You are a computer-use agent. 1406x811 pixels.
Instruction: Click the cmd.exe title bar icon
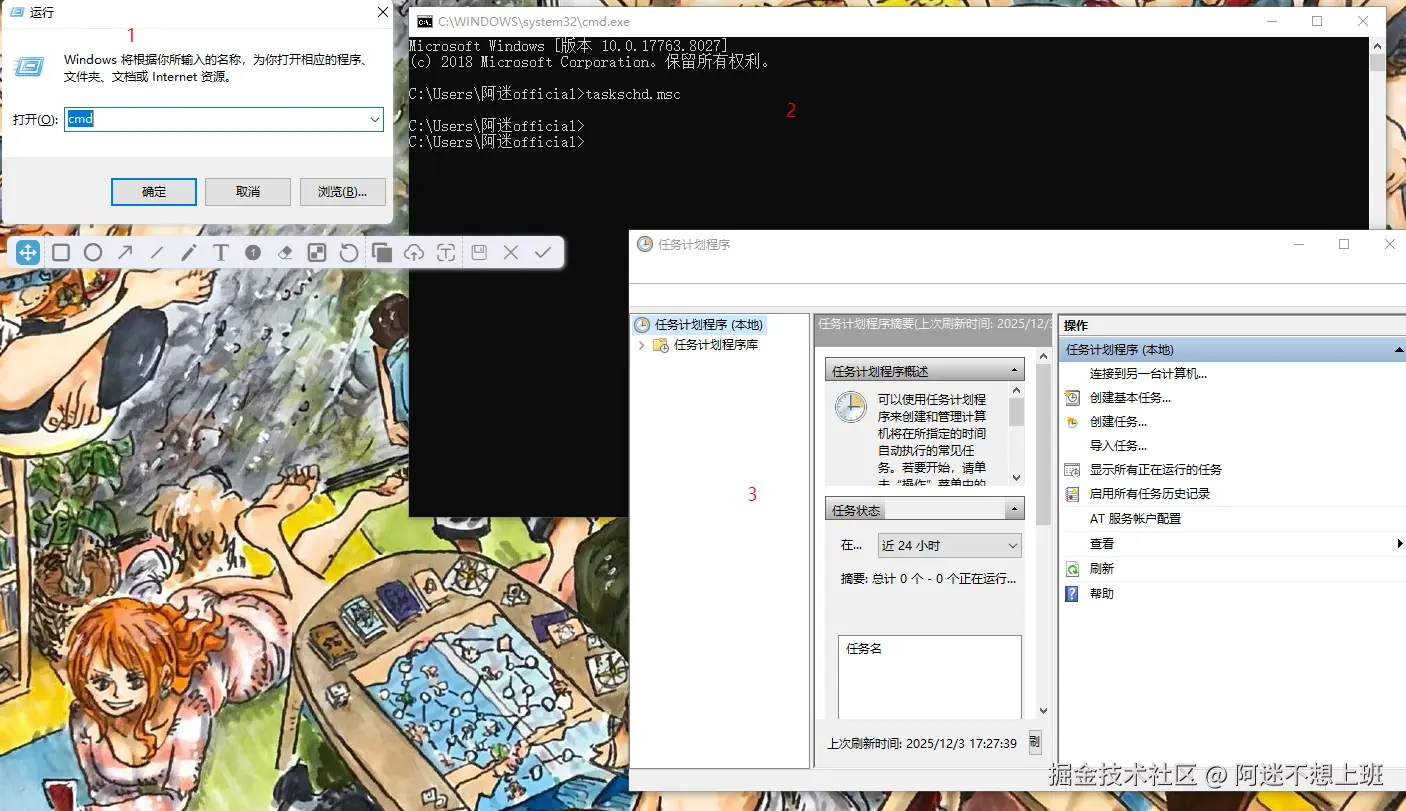click(424, 21)
